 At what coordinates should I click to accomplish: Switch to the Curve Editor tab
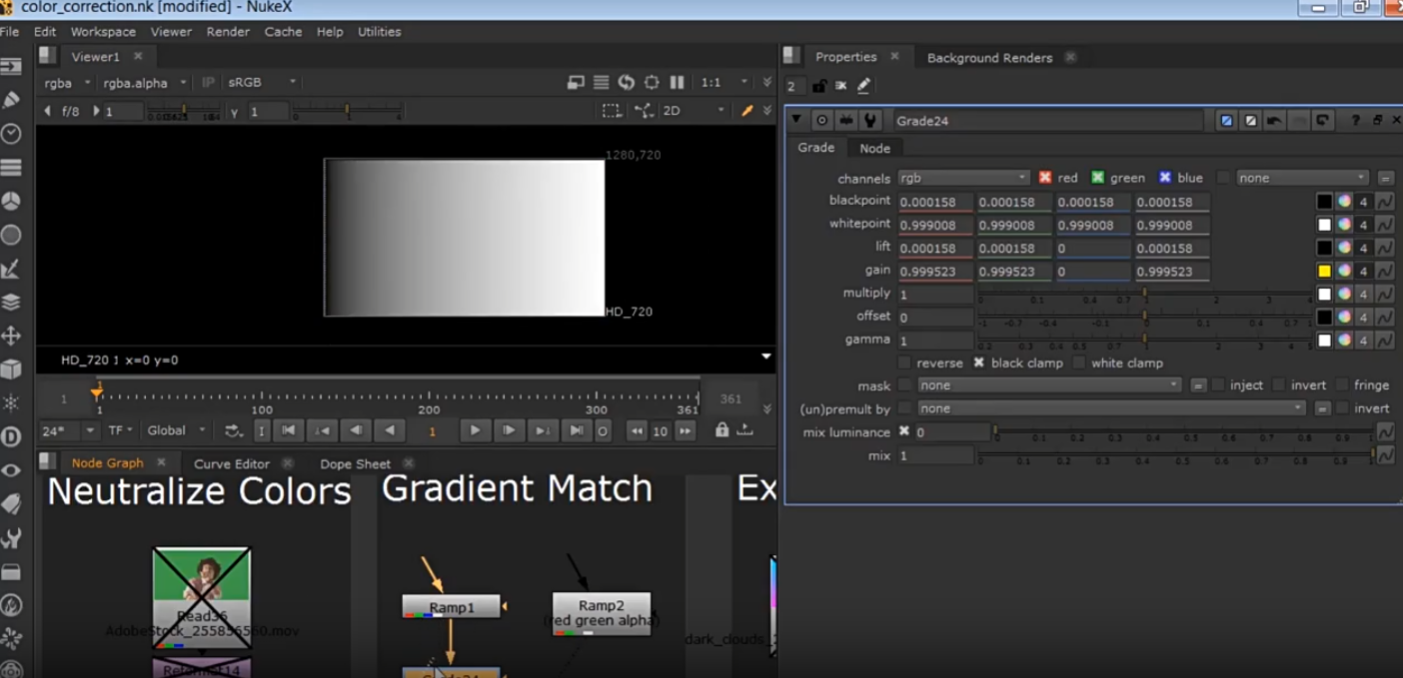[231, 464]
